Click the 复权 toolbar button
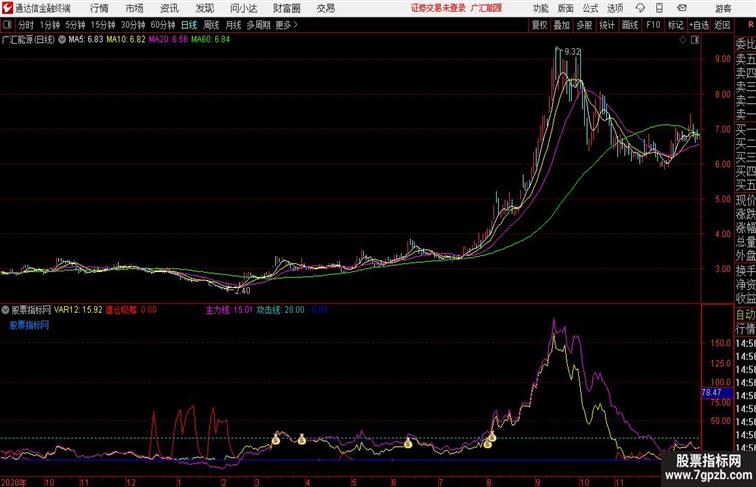The width and height of the screenshot is (756, 487). (540, 25)
